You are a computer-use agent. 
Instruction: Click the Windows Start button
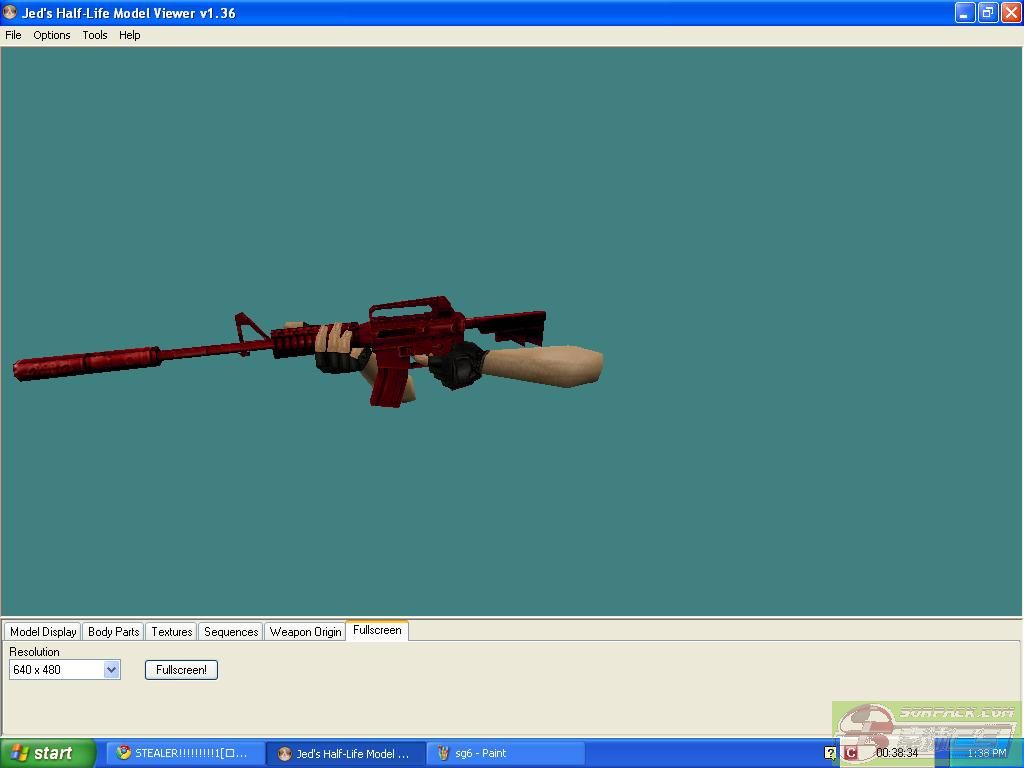click(x=47, y=753)
